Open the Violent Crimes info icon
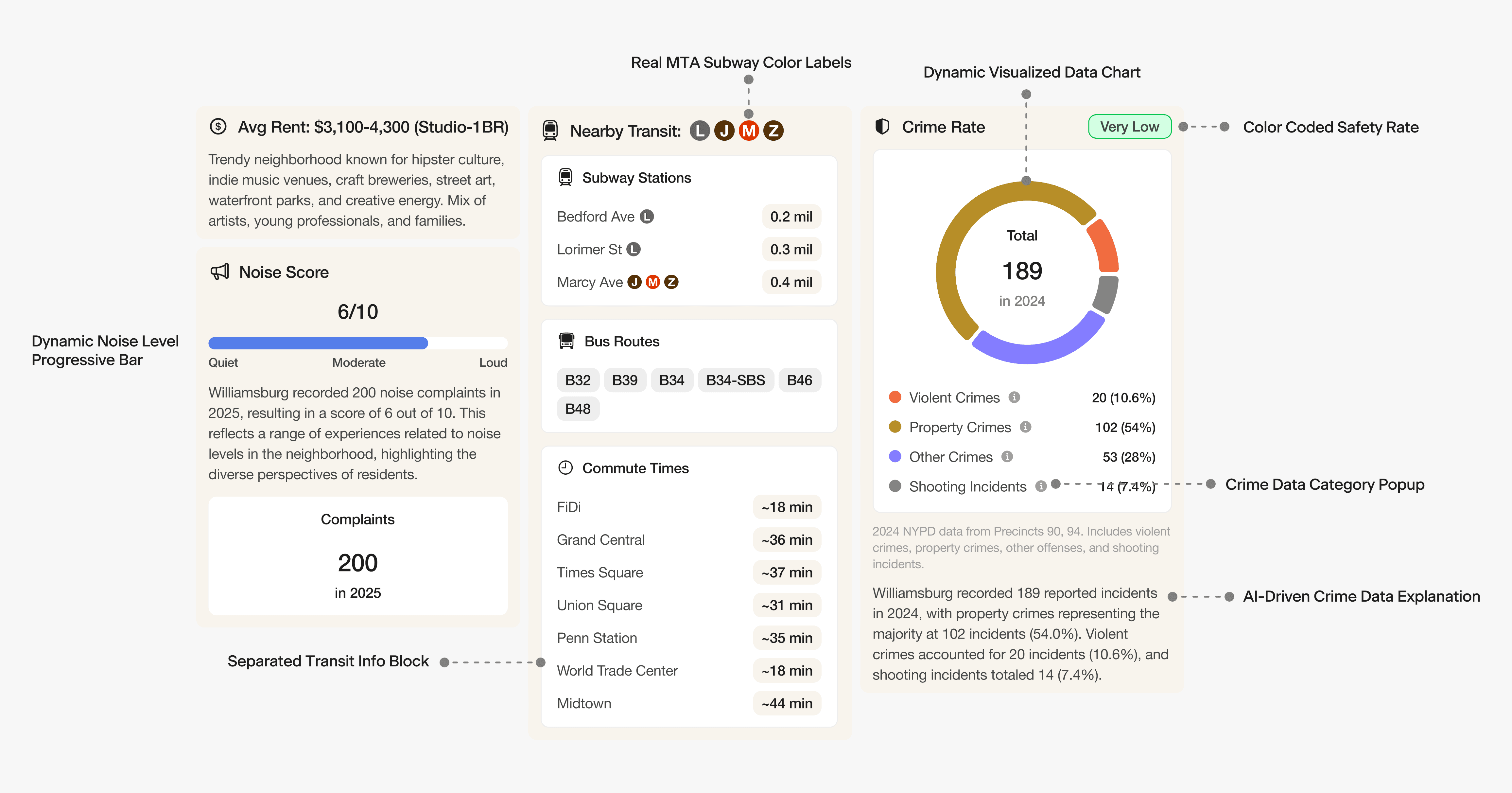This screenshot has height=793, width=1512. (x=1014, y=397)
